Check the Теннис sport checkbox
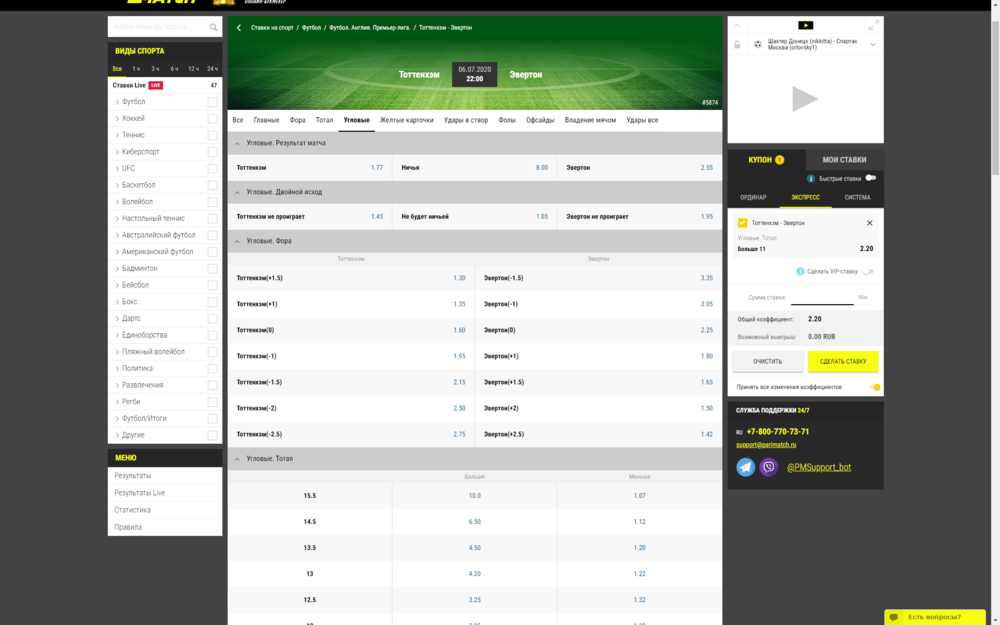1000x625 pixels. coord(212,135)
